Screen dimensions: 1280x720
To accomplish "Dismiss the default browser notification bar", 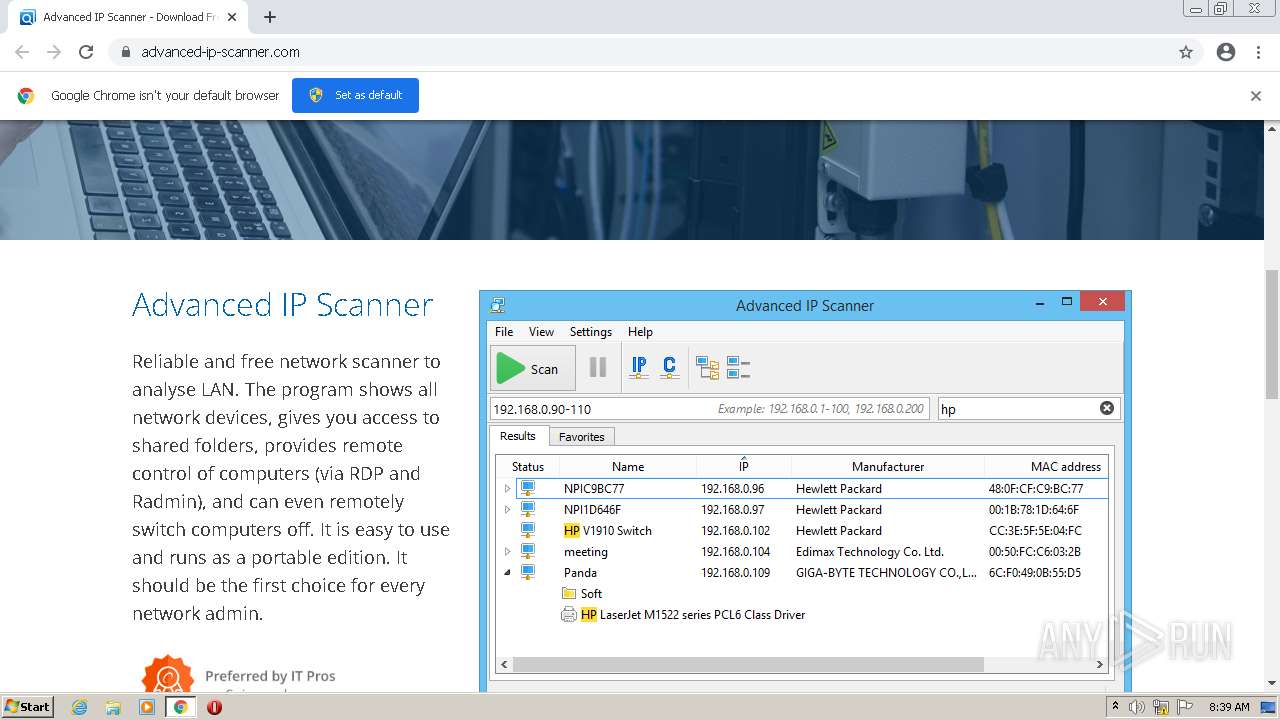I will coord(1256,96).
